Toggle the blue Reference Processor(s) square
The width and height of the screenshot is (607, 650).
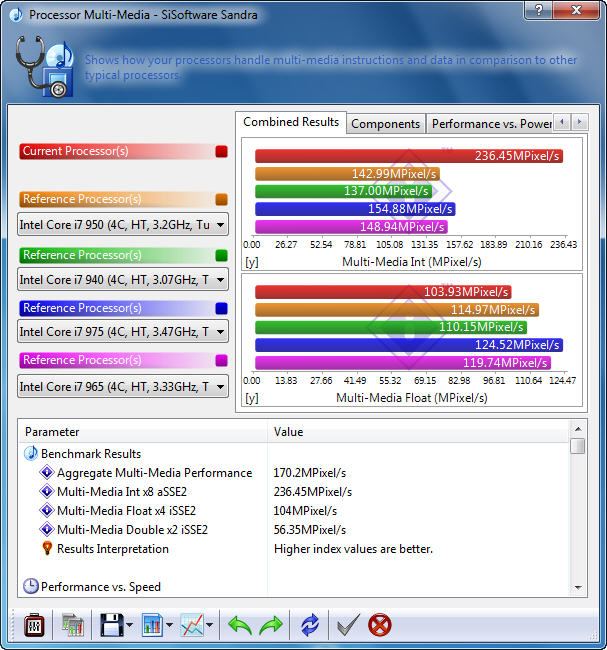tap(221, 308)
